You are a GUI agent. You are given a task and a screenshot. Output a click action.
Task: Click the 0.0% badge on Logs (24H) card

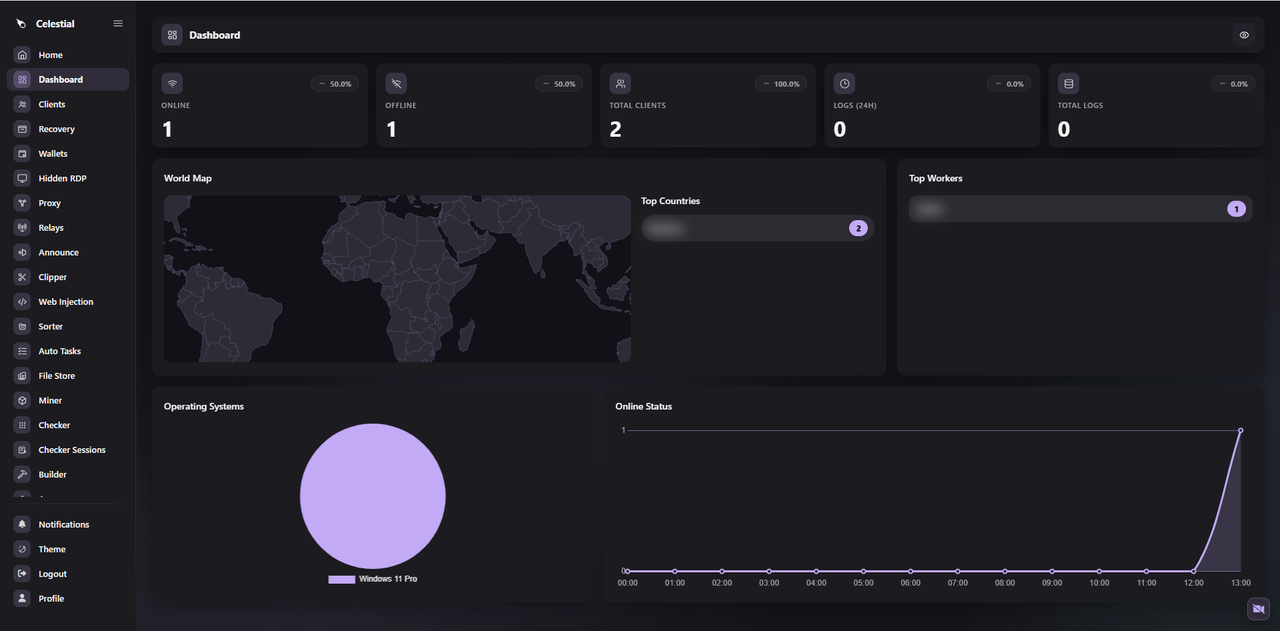[1009, 84]
